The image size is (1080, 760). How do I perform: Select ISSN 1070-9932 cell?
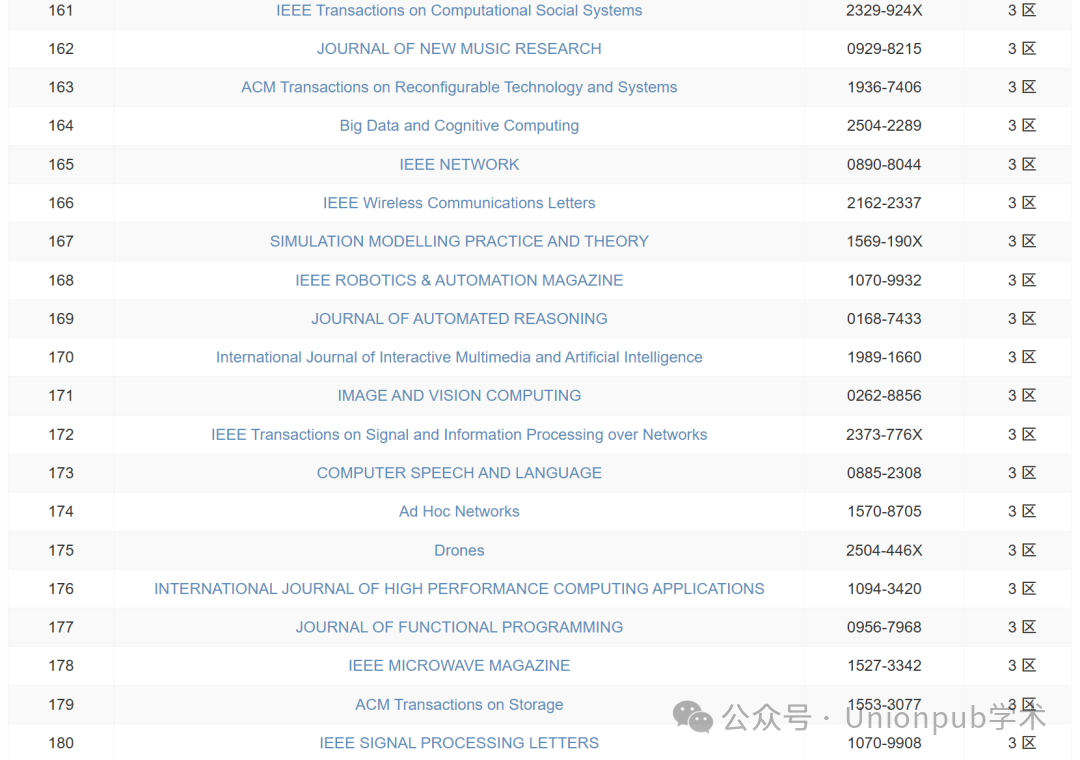click(884, 280)
